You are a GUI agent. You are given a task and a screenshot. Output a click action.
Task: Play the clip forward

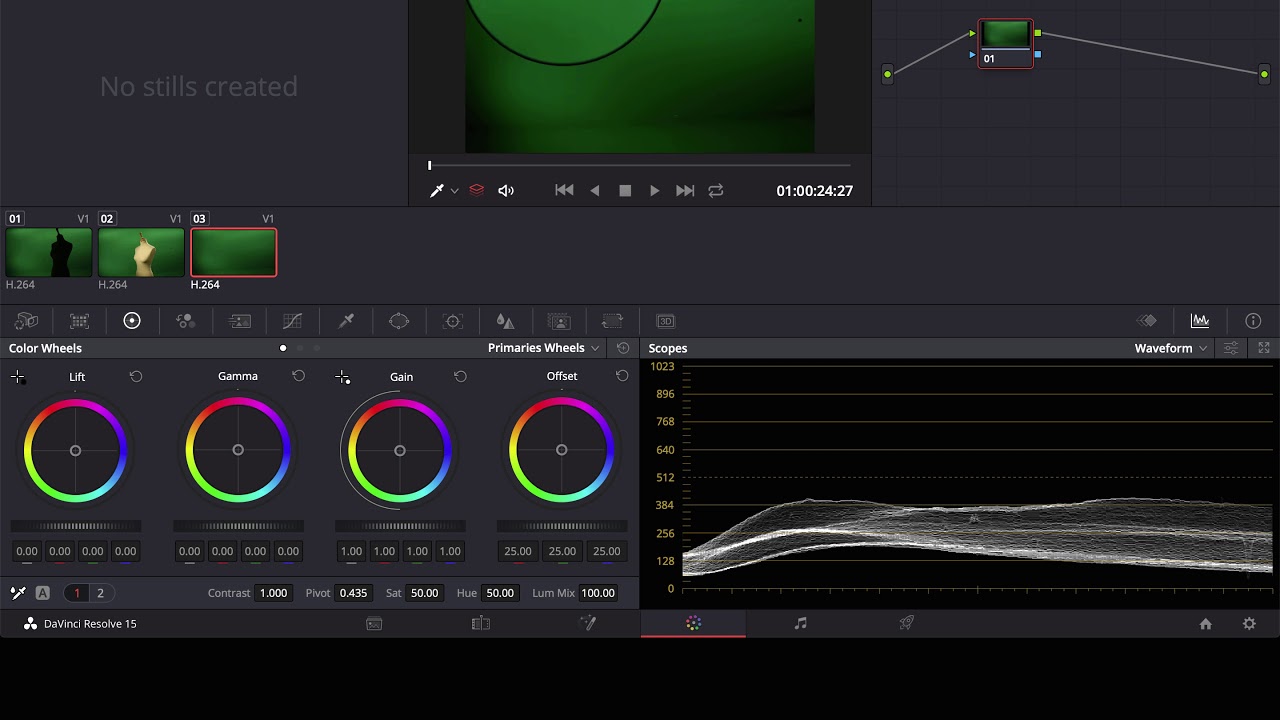(655, 191)
